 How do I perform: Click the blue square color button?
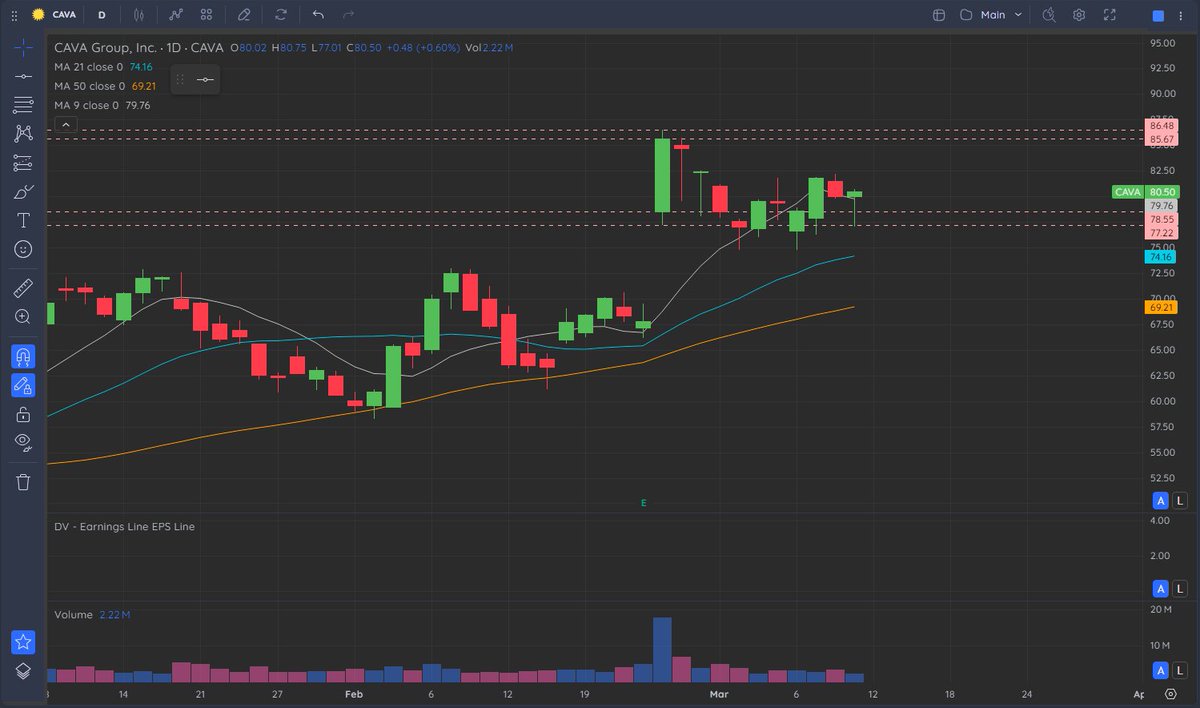click(1158, 16)
